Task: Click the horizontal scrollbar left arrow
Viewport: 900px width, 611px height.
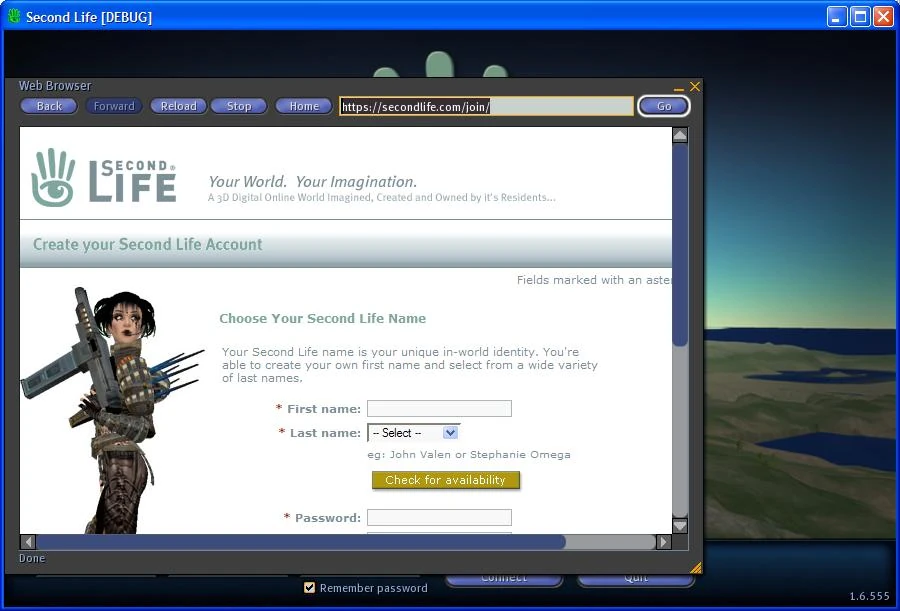Action: click(28, 542)
